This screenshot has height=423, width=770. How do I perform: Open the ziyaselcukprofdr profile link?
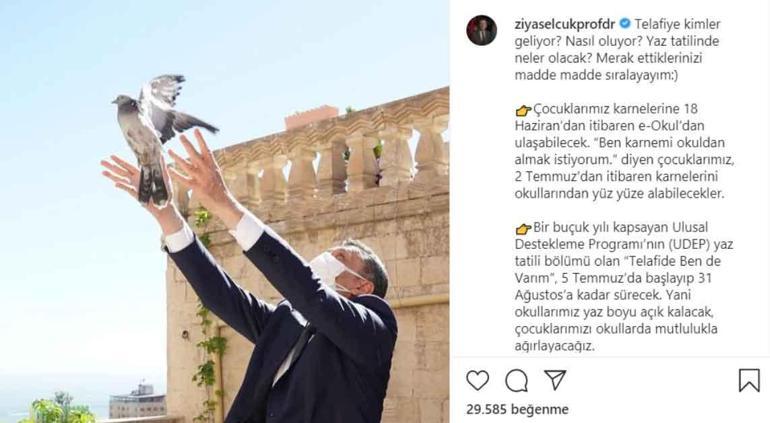pyautogui.click(x=565, y=24)
